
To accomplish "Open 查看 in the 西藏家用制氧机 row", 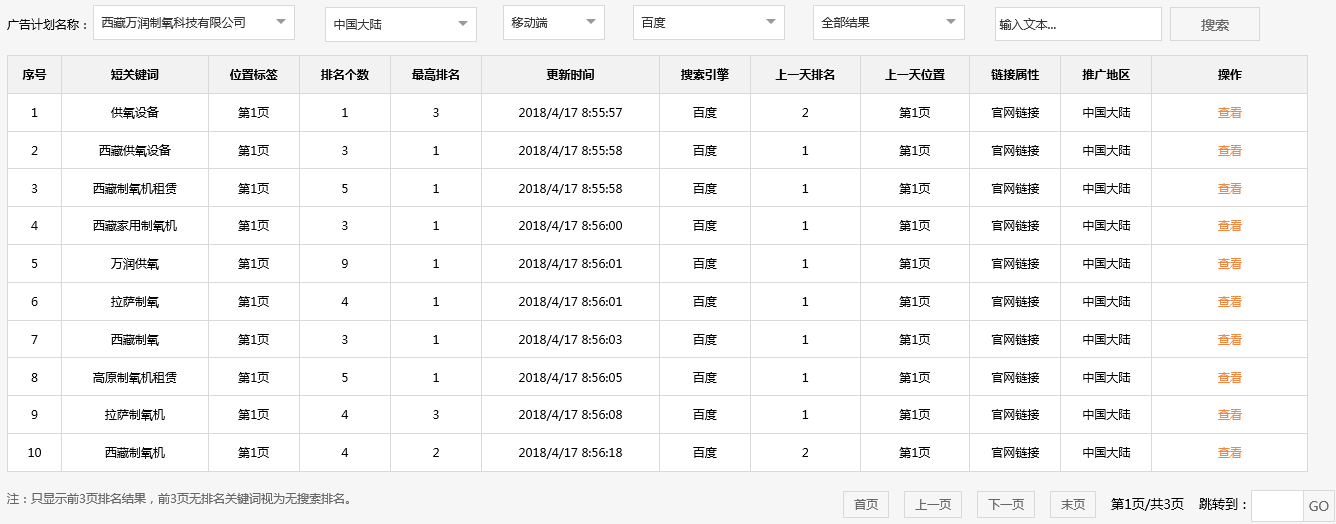I will pos(1229,226).
